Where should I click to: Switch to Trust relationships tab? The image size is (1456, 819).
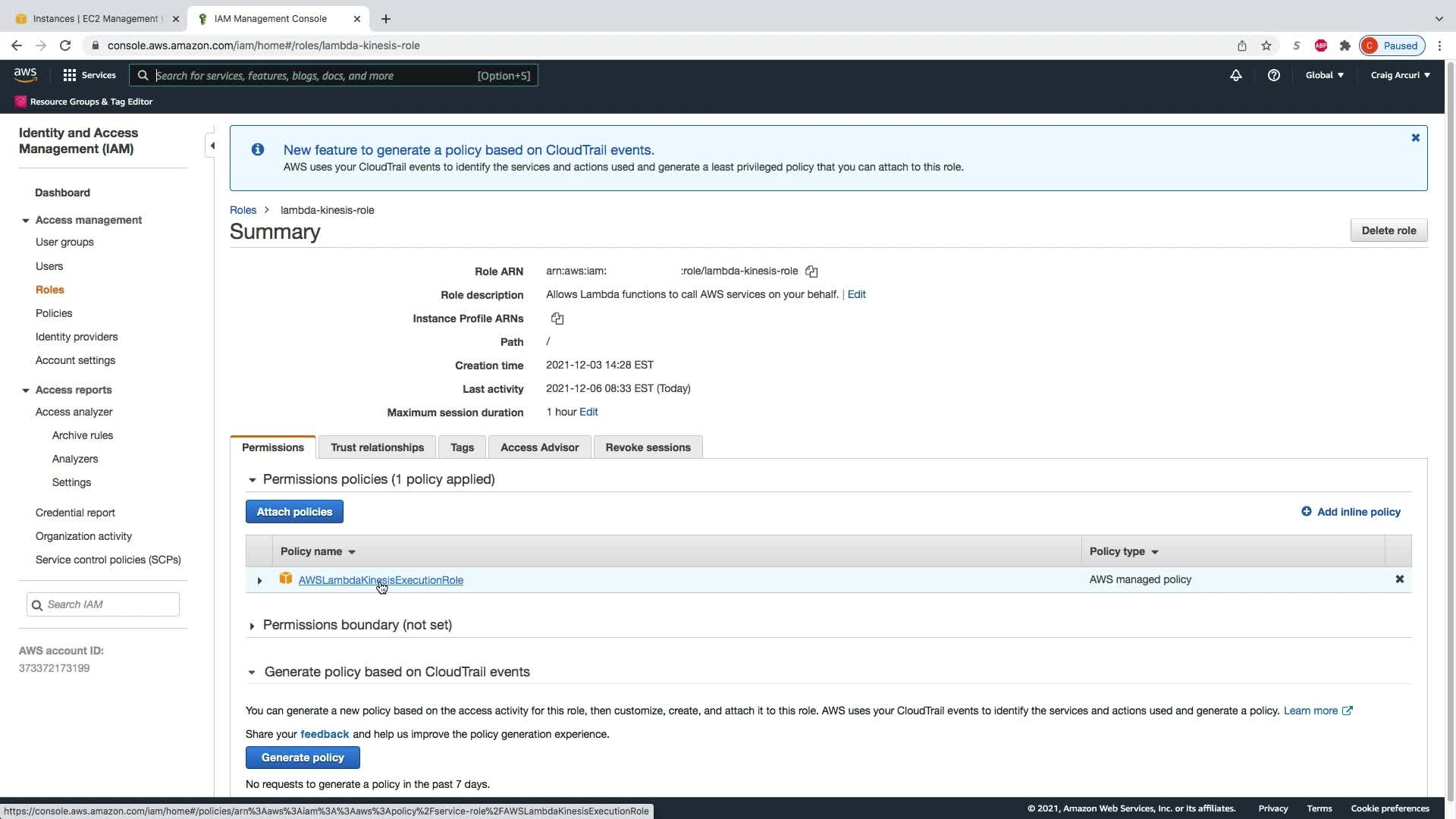[377, 447]
